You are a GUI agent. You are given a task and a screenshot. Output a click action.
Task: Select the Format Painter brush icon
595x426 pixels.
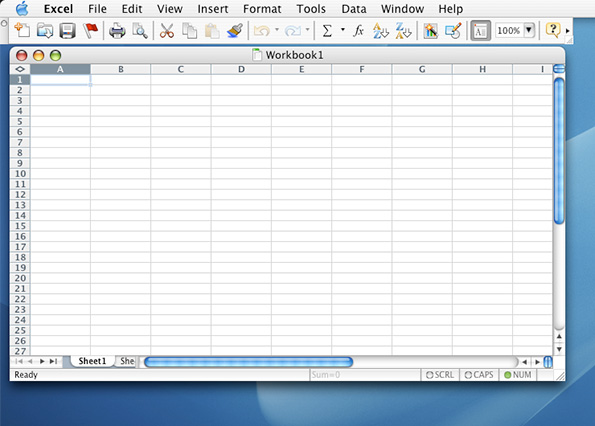(235, 31)
